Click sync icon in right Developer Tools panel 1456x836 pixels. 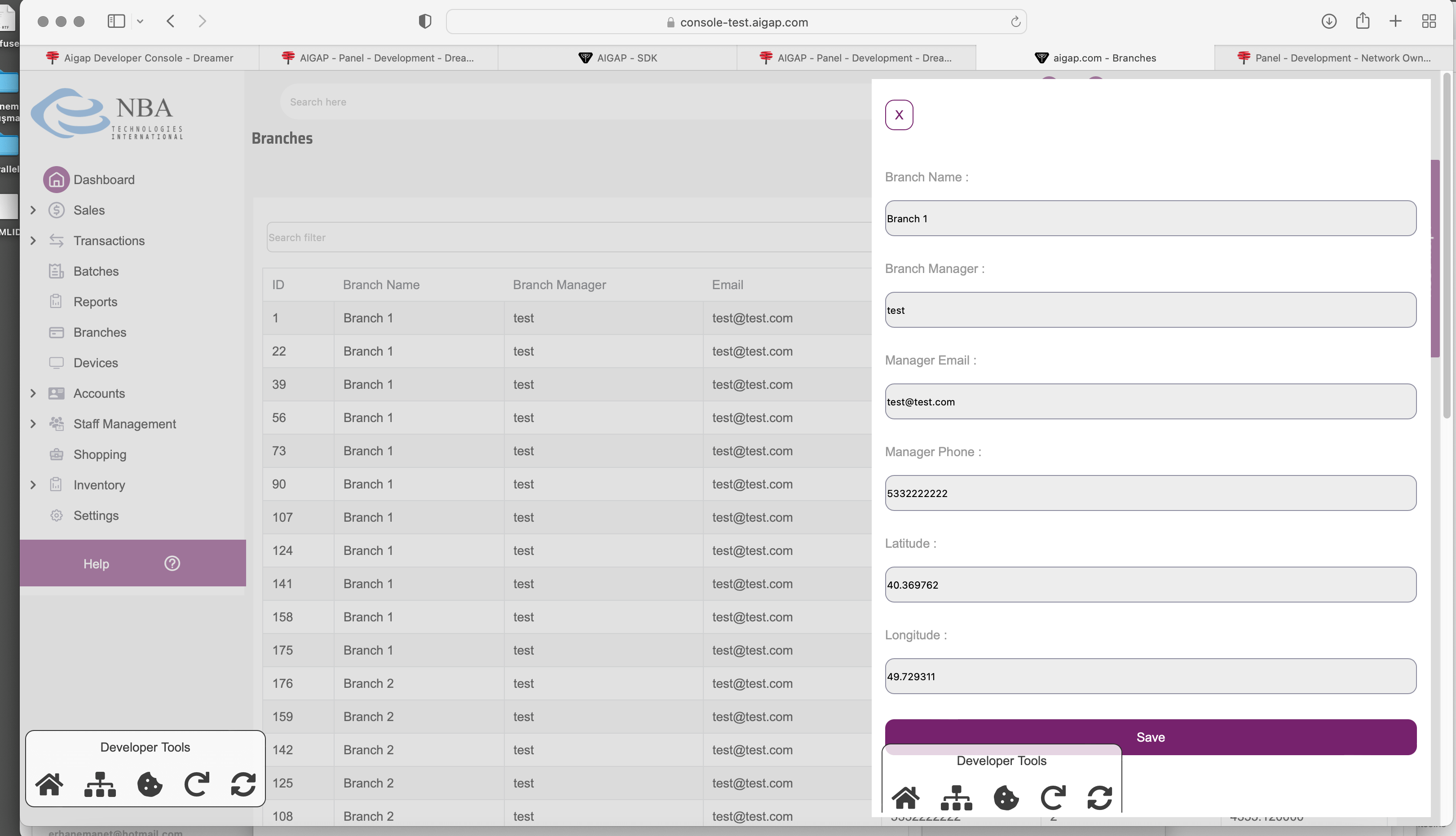(x=1099, y=797)
